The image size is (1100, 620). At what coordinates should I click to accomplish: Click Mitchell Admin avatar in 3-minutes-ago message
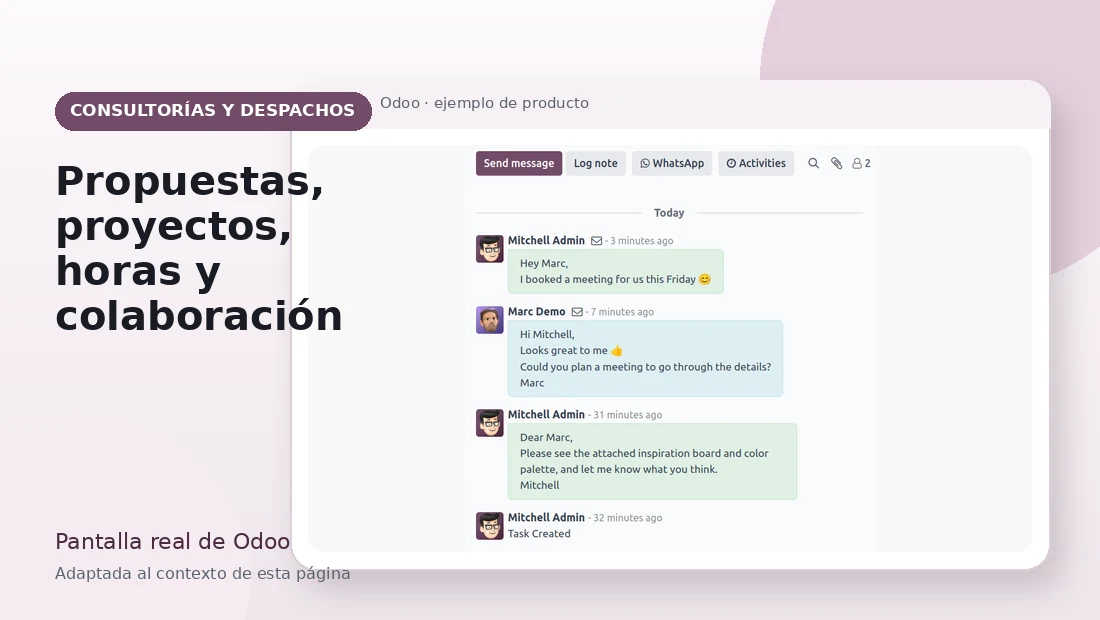490,249
